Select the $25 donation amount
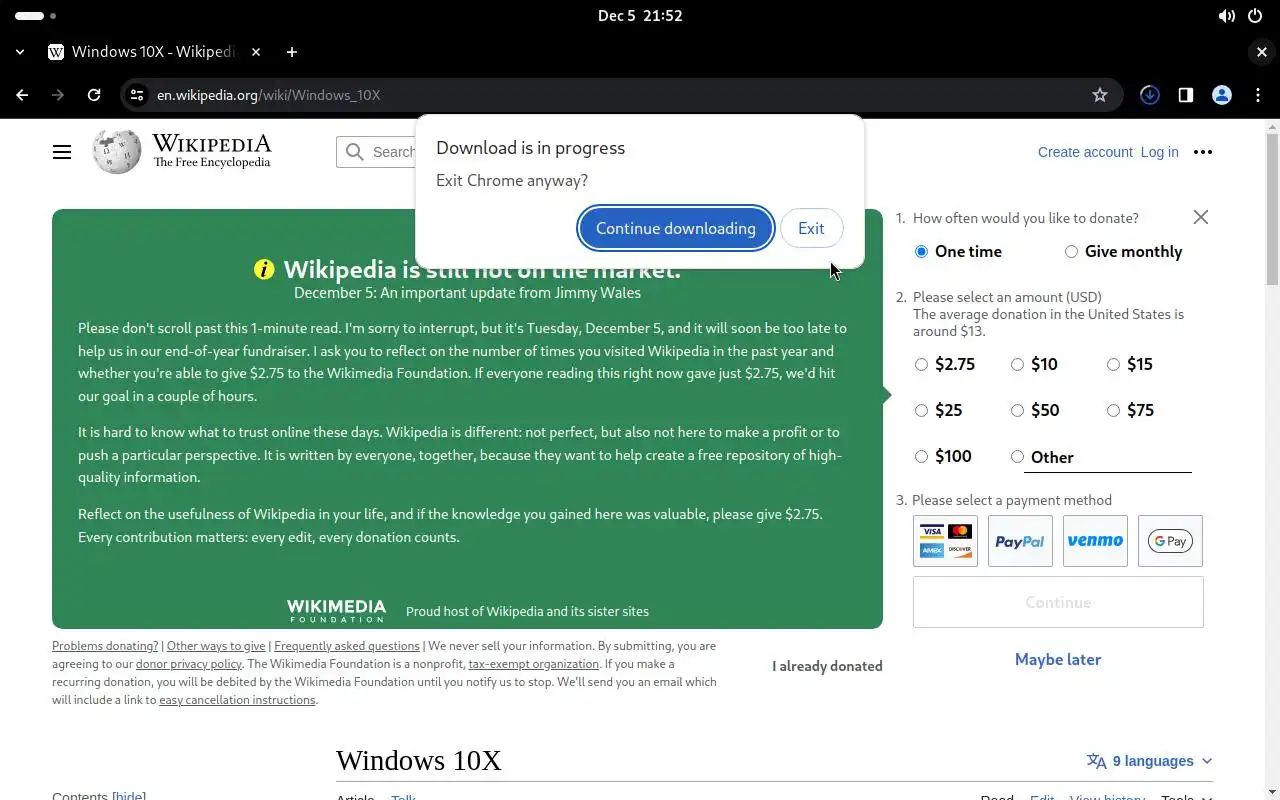The image size is (1280, 800). [x=921, y=411]
